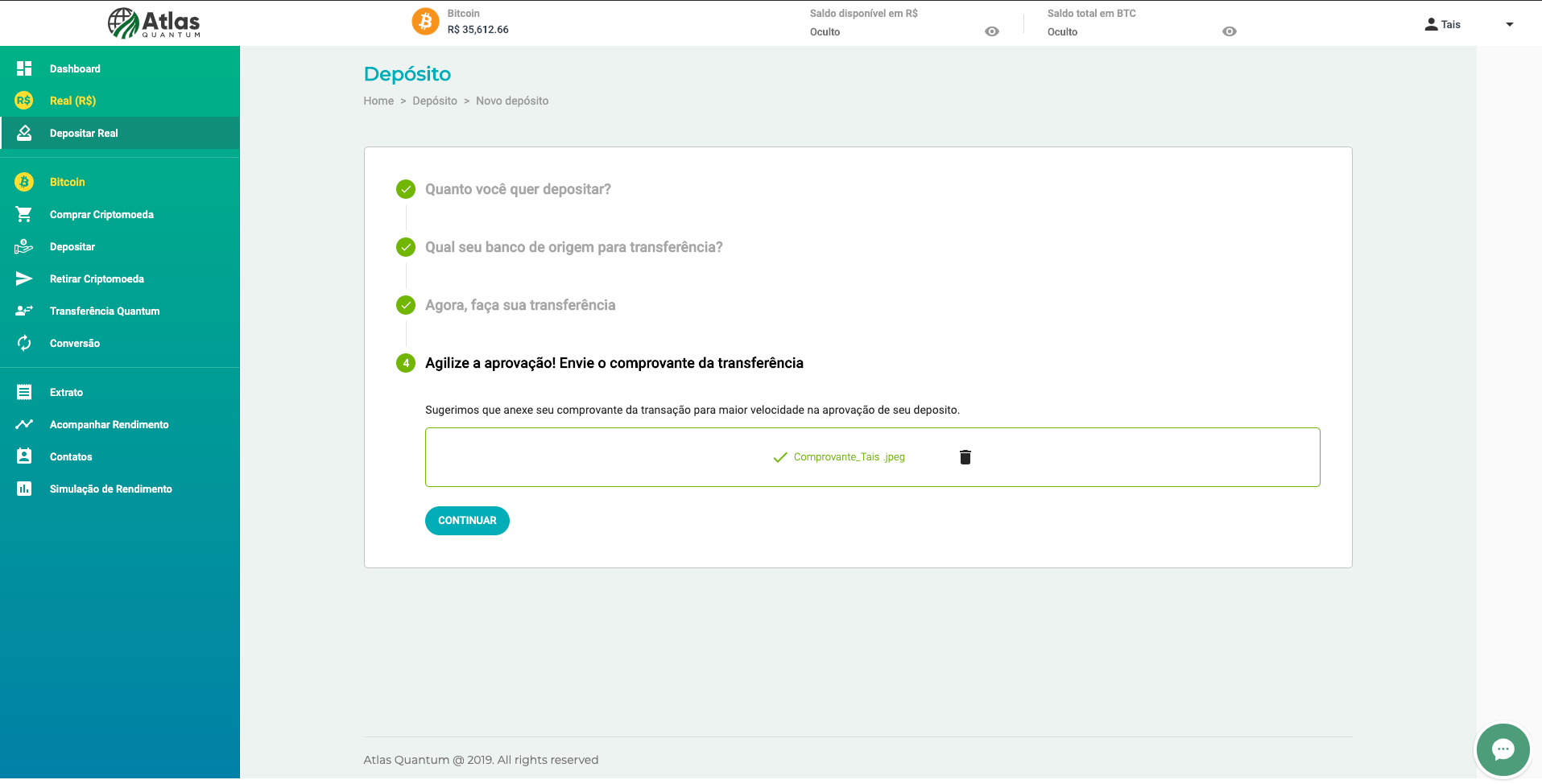Click the shopping cart icon
1542x784 pixels.
24,214
